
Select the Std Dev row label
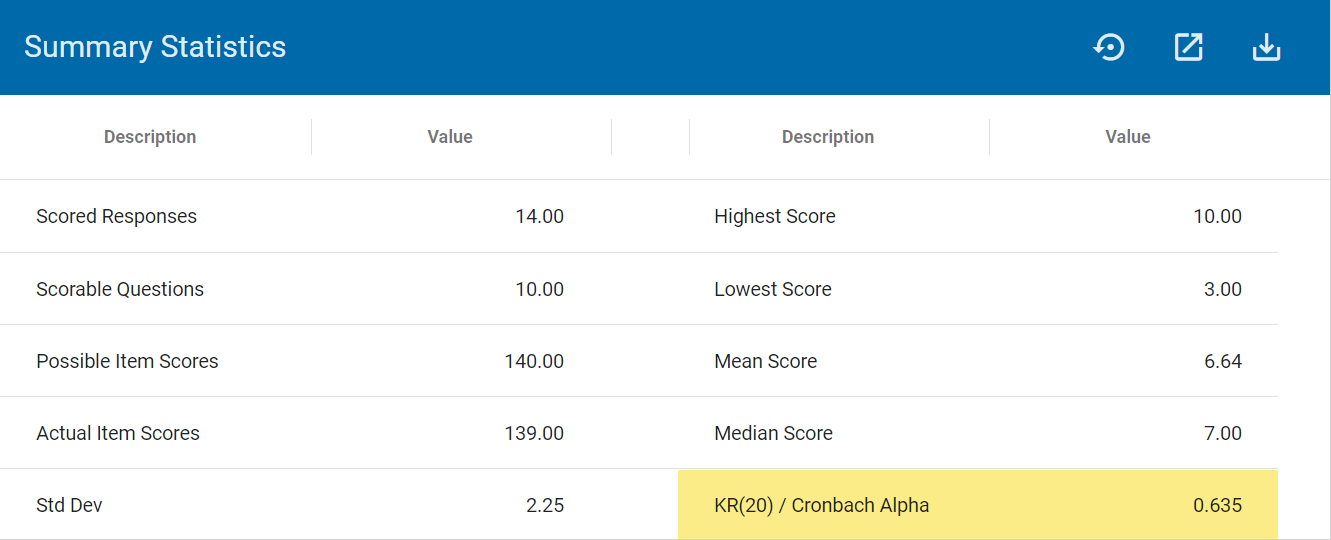tap(69, 505)
